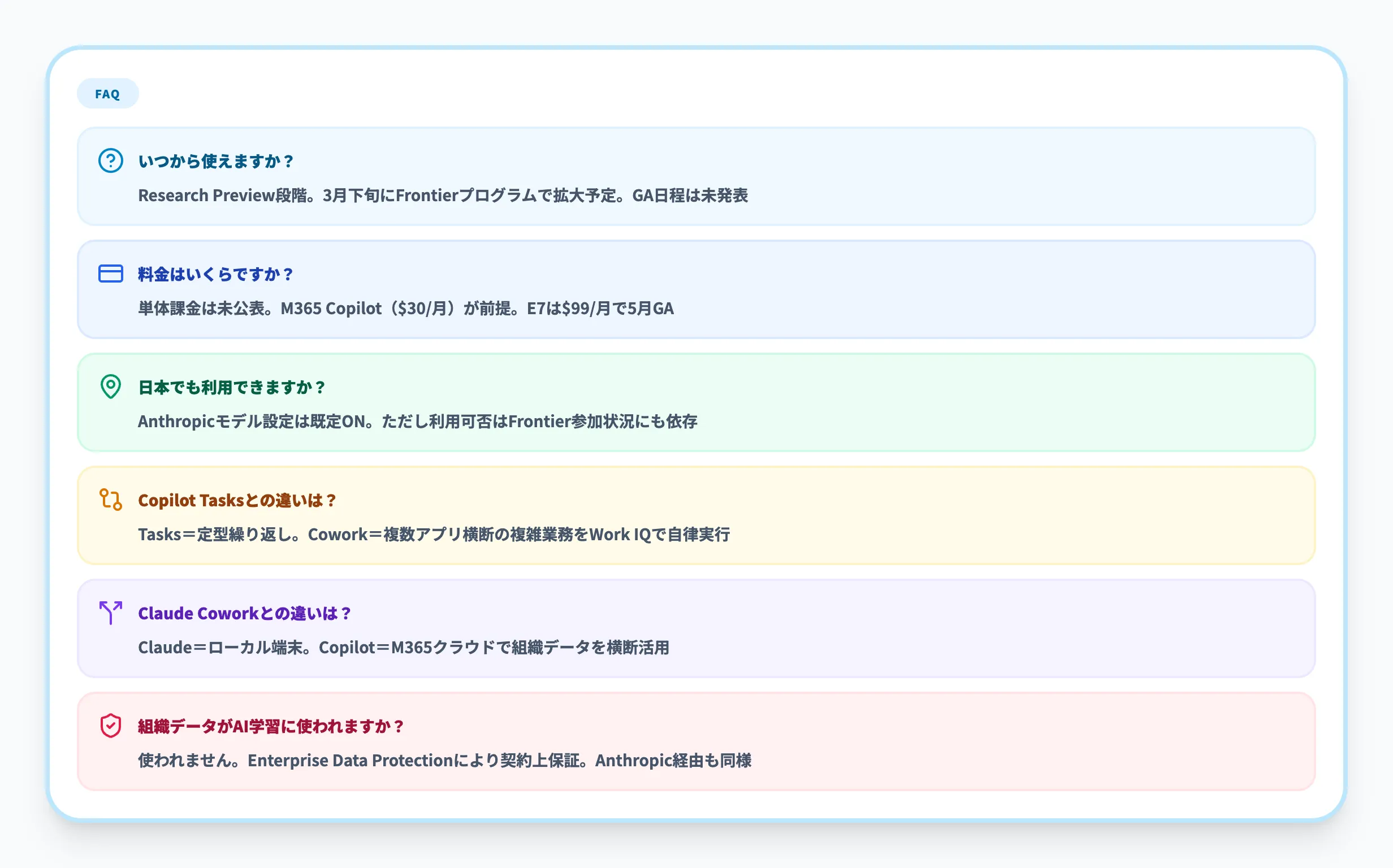
Task: Click the map pin icon beside 日本でも利用できますか
Action: 111,387
